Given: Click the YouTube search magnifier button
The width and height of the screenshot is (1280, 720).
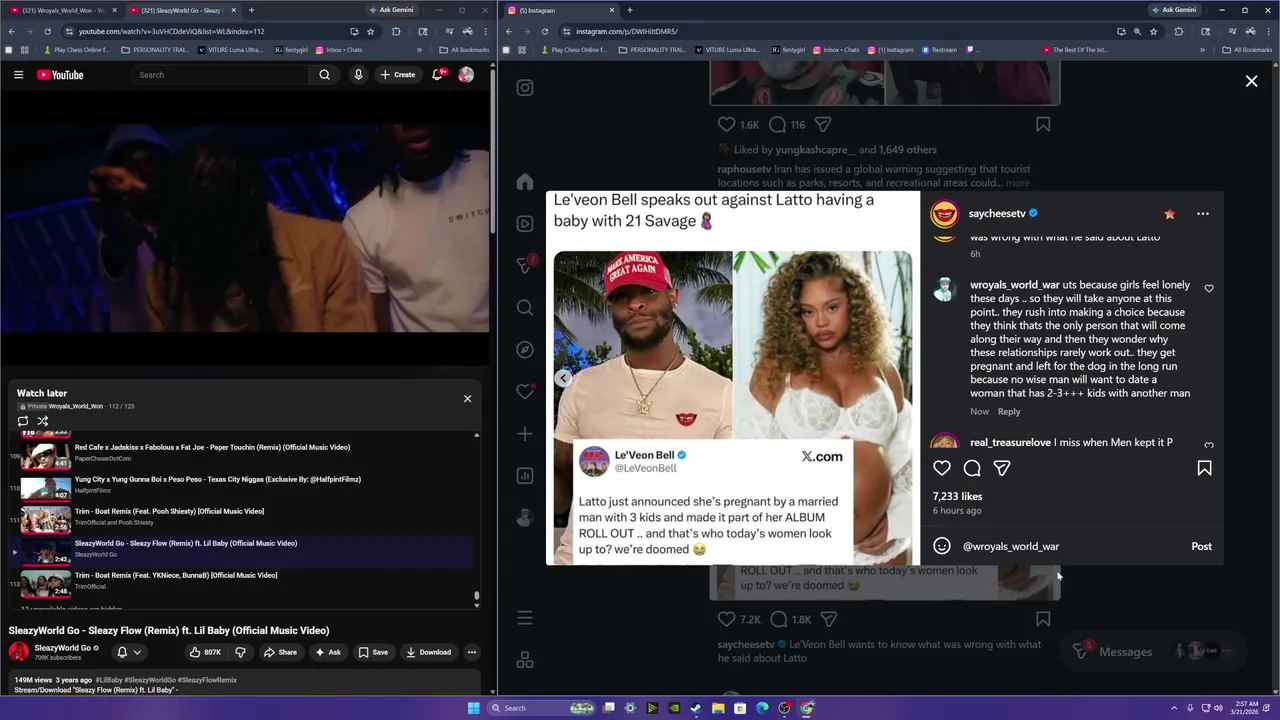Looking at the screenshot, I should [x=324, y=75].
